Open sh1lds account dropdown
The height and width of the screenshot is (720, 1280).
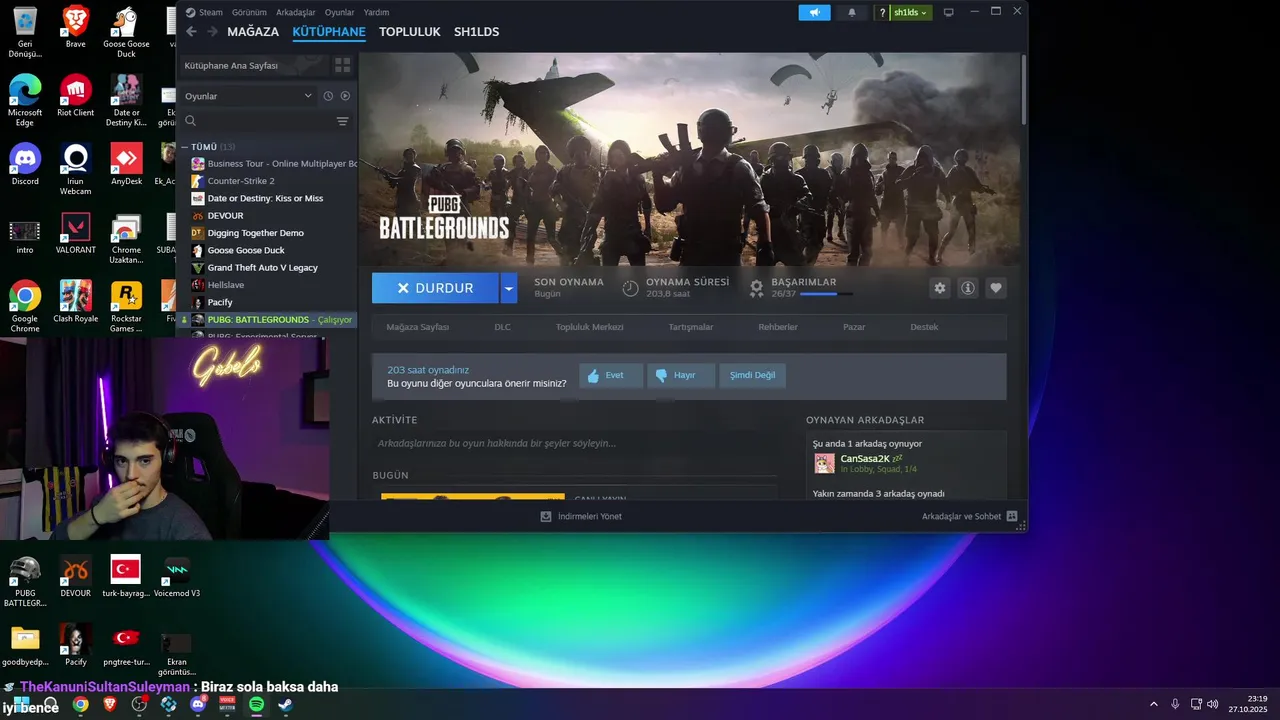point(911,12)
